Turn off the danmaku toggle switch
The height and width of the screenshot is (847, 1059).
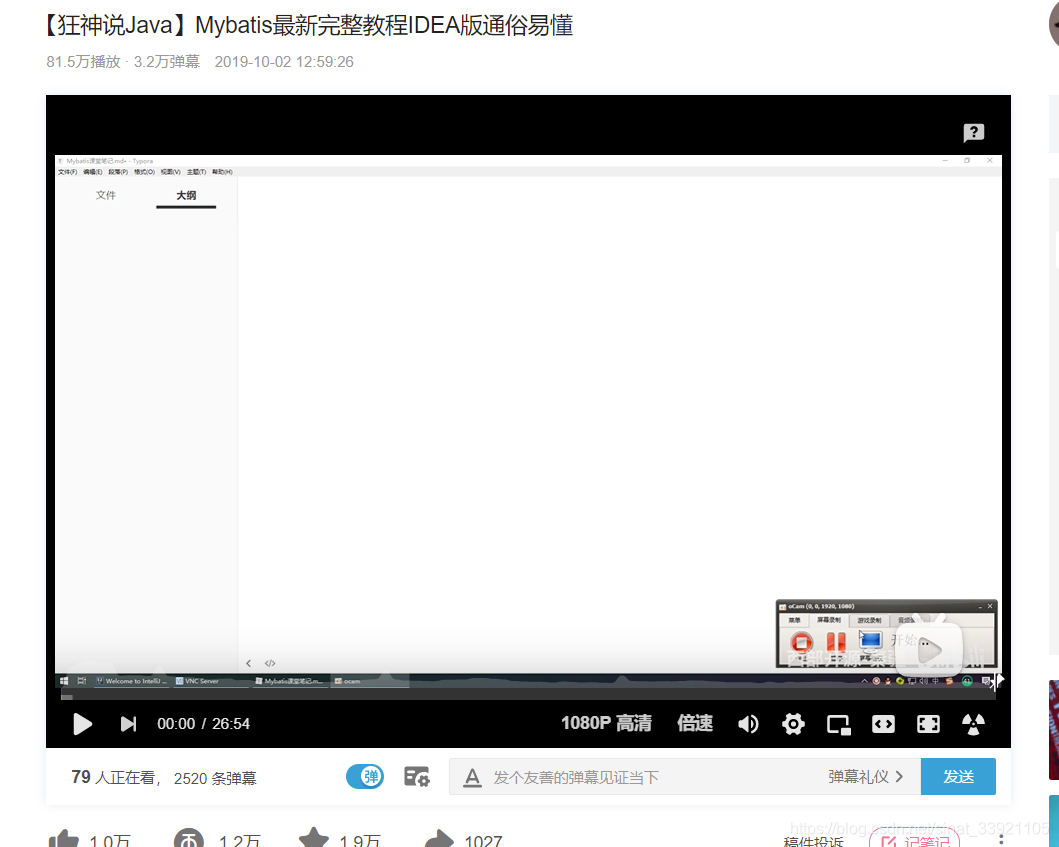365,777
